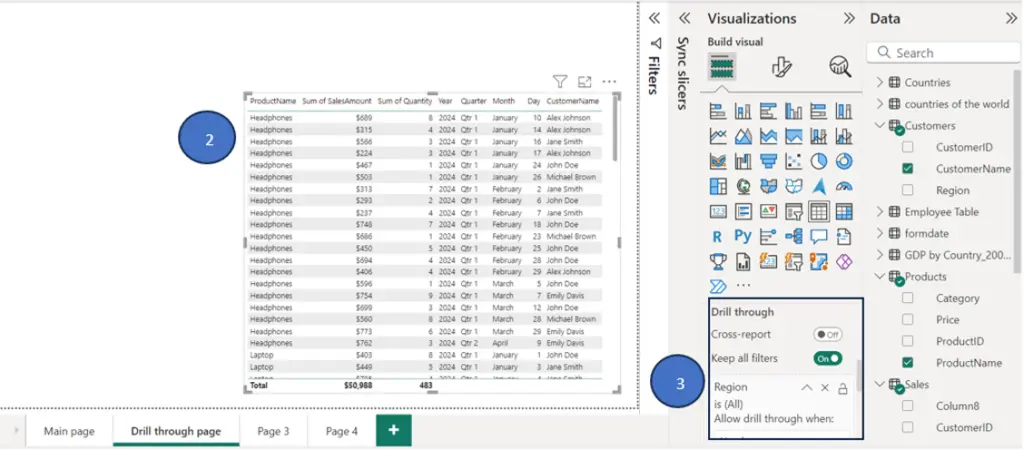
Task: Select the Power Automate visual
Action: [718, 286]
